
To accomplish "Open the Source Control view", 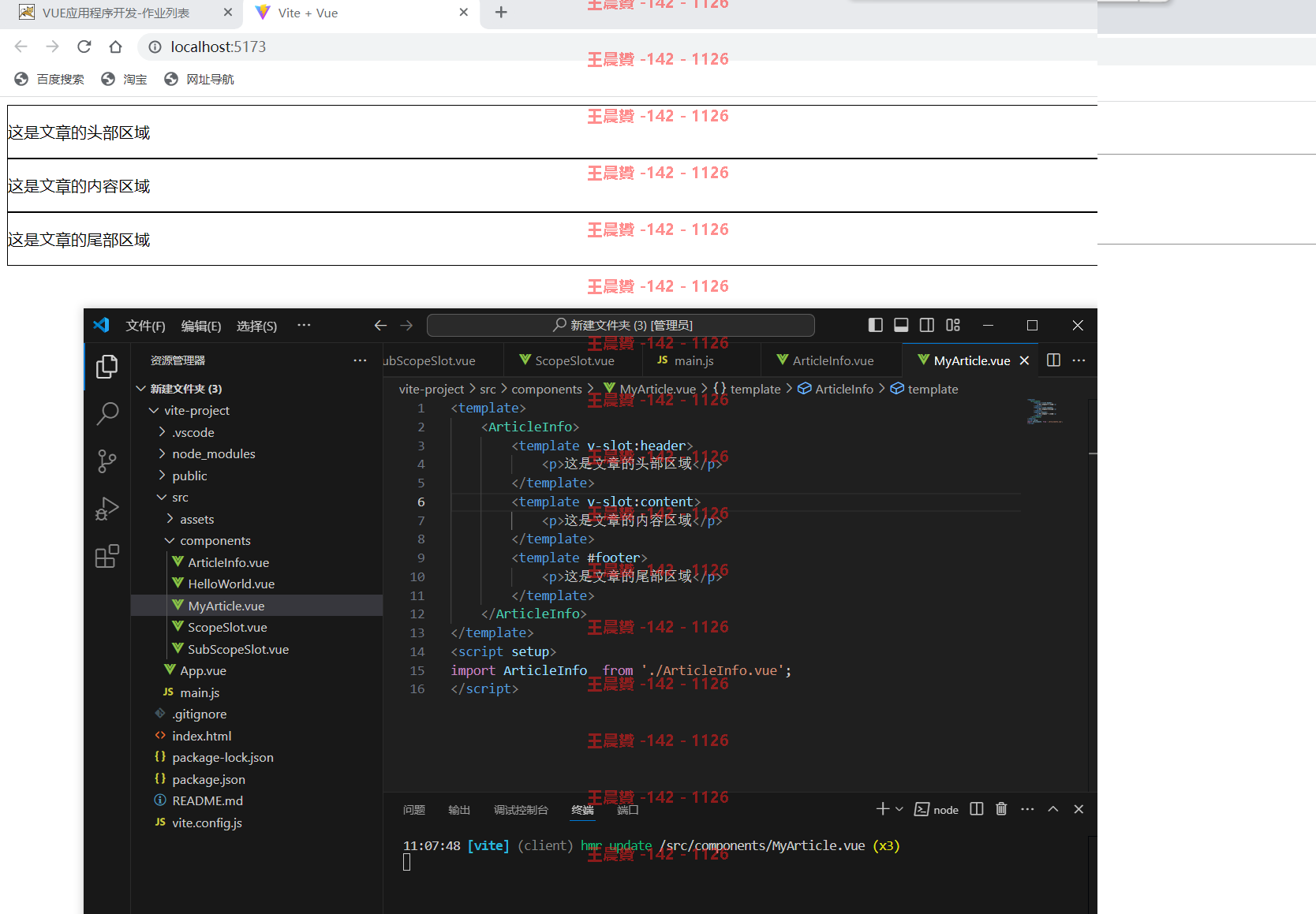I will pos(107,461).
